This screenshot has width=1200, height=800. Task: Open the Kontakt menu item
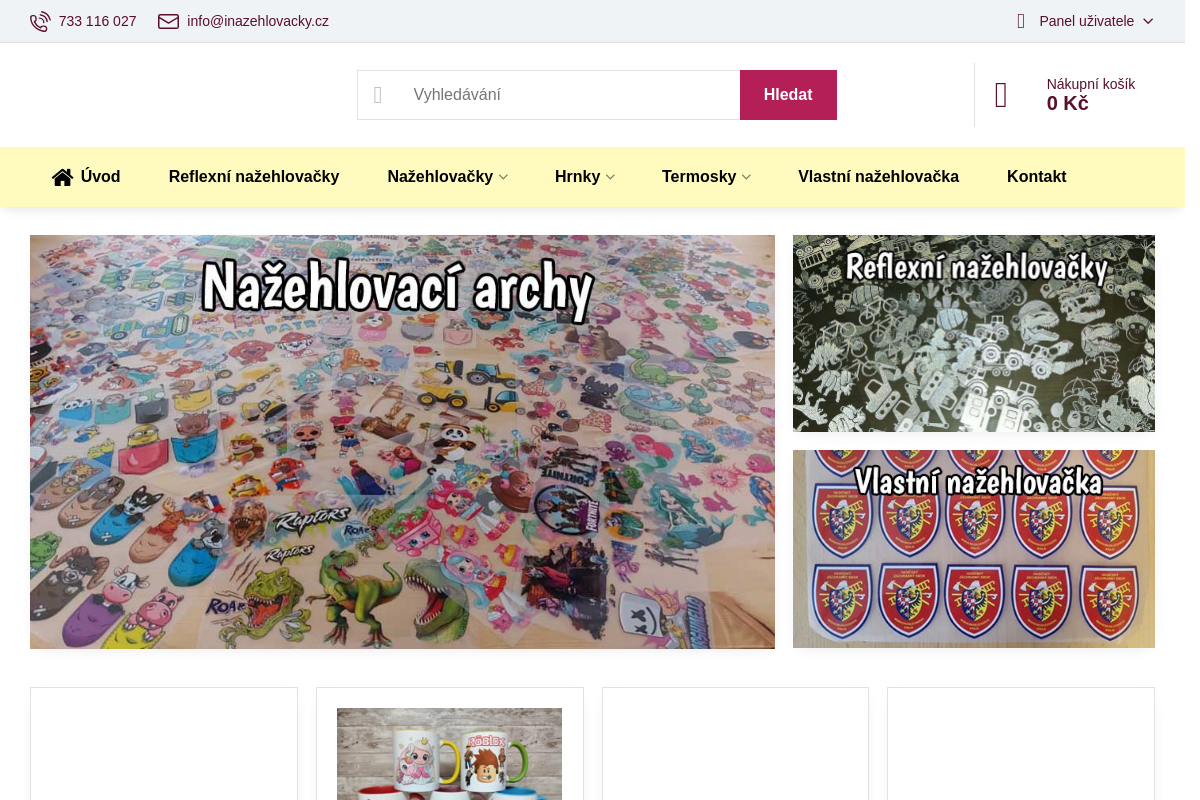pos(1036,177)
